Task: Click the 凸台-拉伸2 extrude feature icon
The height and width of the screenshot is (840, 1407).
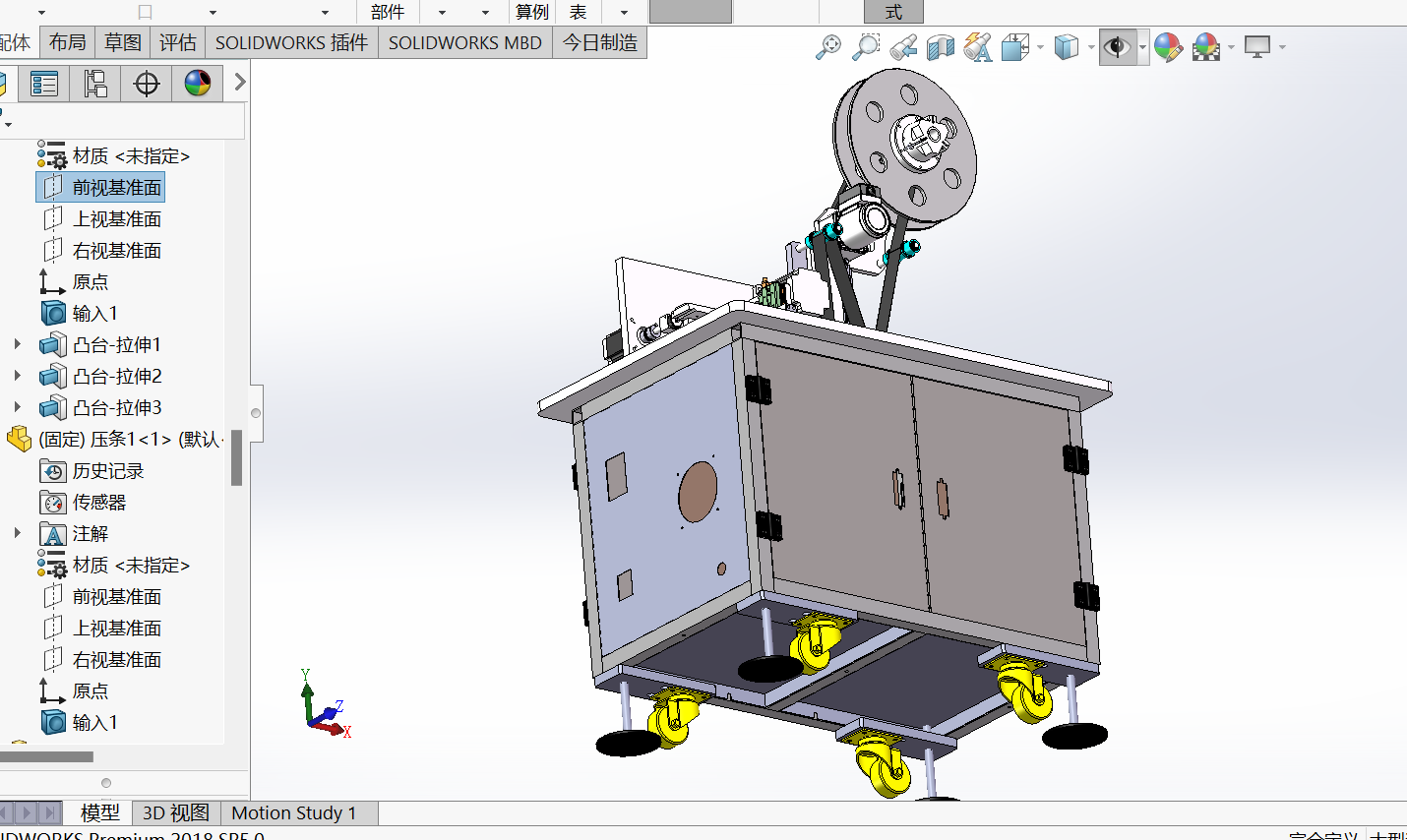Action: 53,376
